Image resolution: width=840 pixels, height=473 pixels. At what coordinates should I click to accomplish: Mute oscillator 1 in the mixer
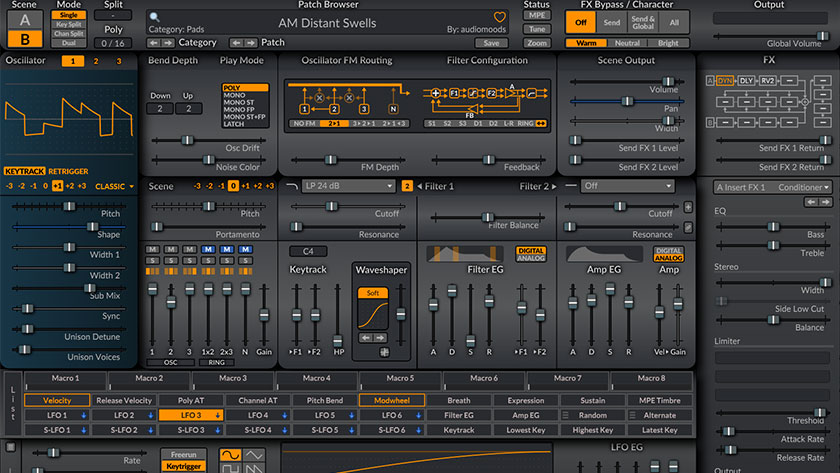coord(152,249)
